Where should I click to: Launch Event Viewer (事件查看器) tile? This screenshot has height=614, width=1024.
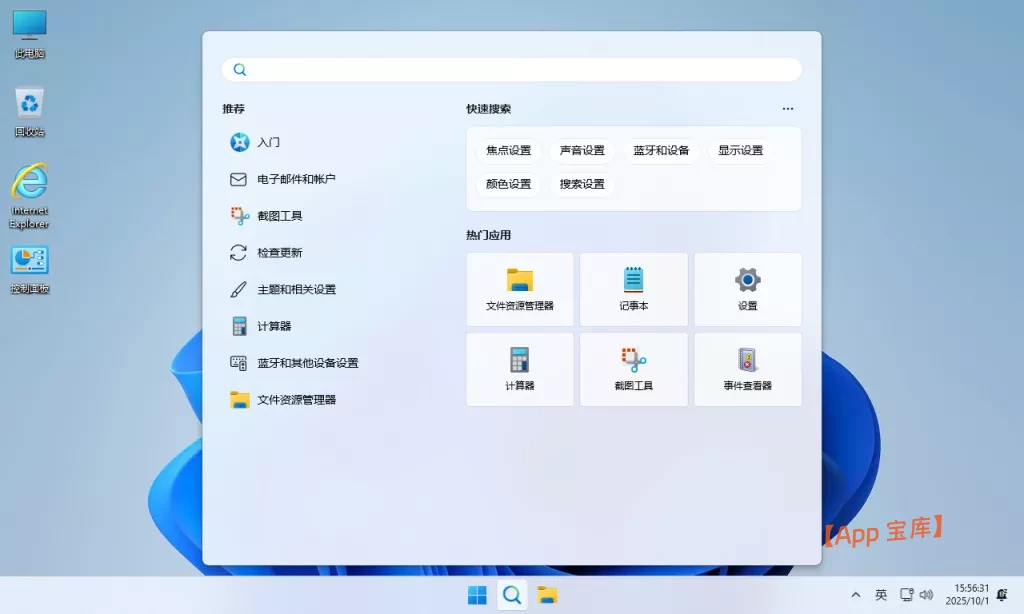pyautogui.click(x=747, y=369)
